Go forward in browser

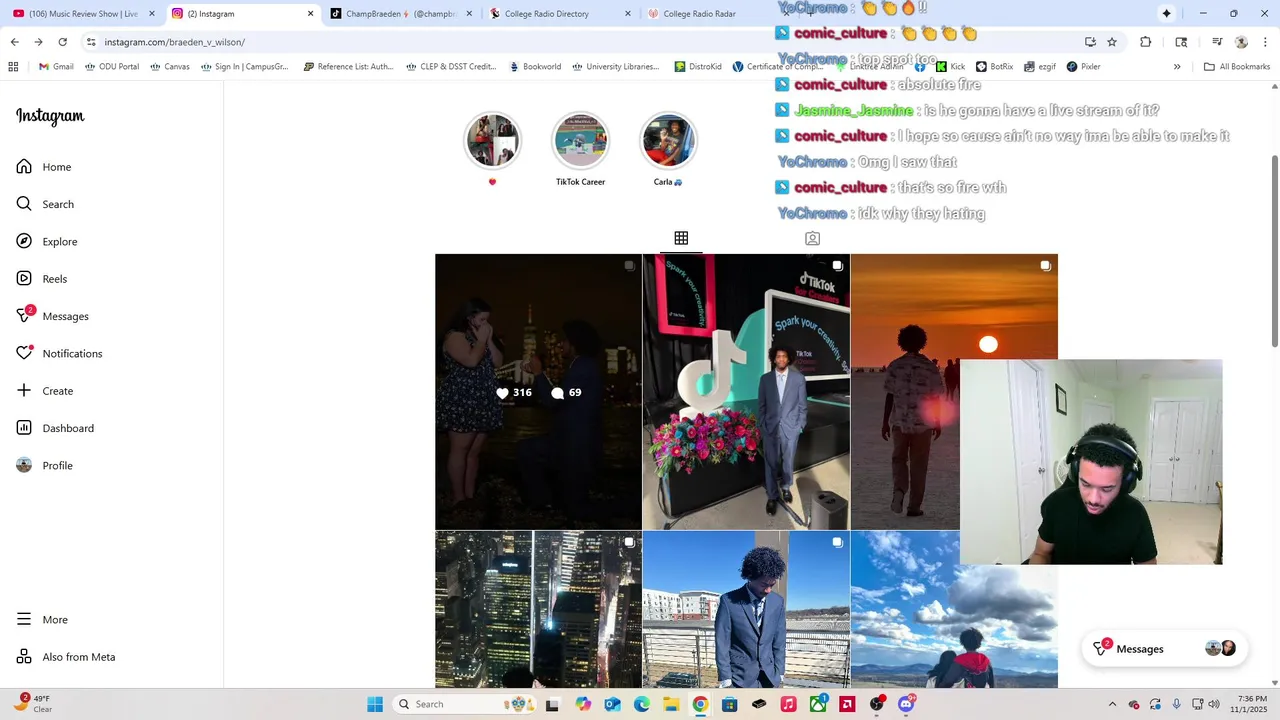38,42
